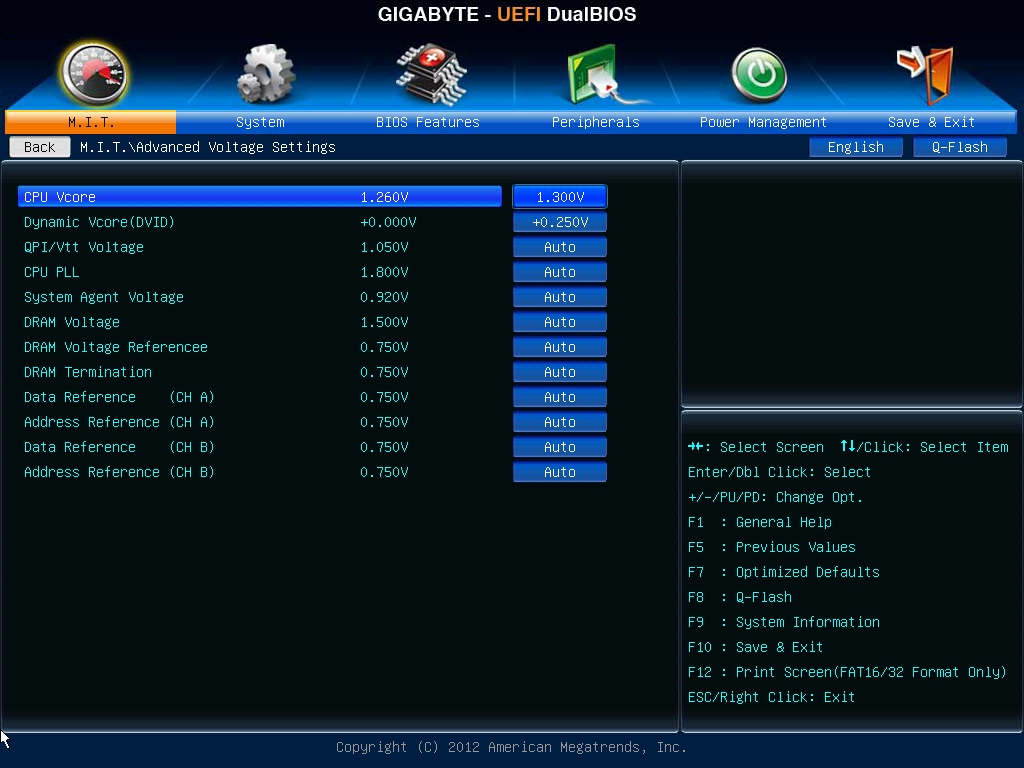Viewport: 1024px width, 768px height.
Task: Select the Data Reference (CH B) label
Action: tap(119, 447)
